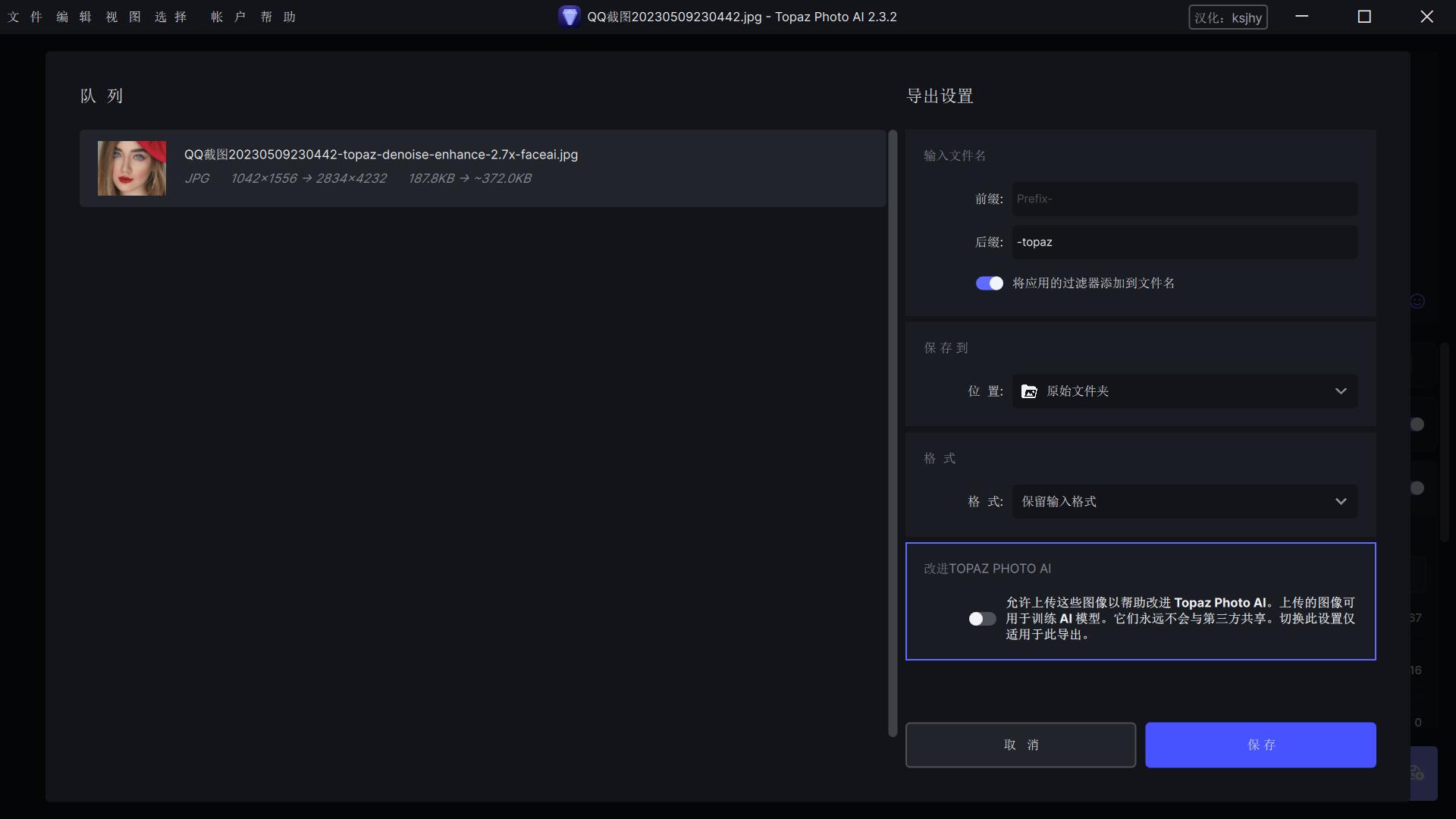1456x819 pixels.
Task: Select the queued image thumbnail
Action: click(x=132, y=168)
